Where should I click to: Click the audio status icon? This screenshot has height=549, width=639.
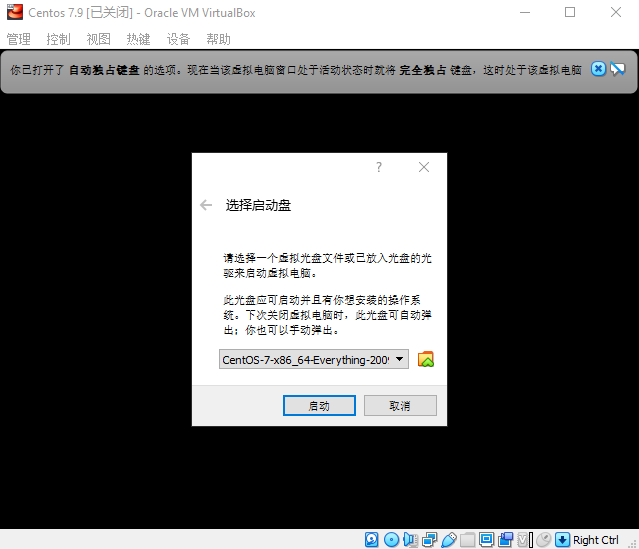(x=410, y=540)
